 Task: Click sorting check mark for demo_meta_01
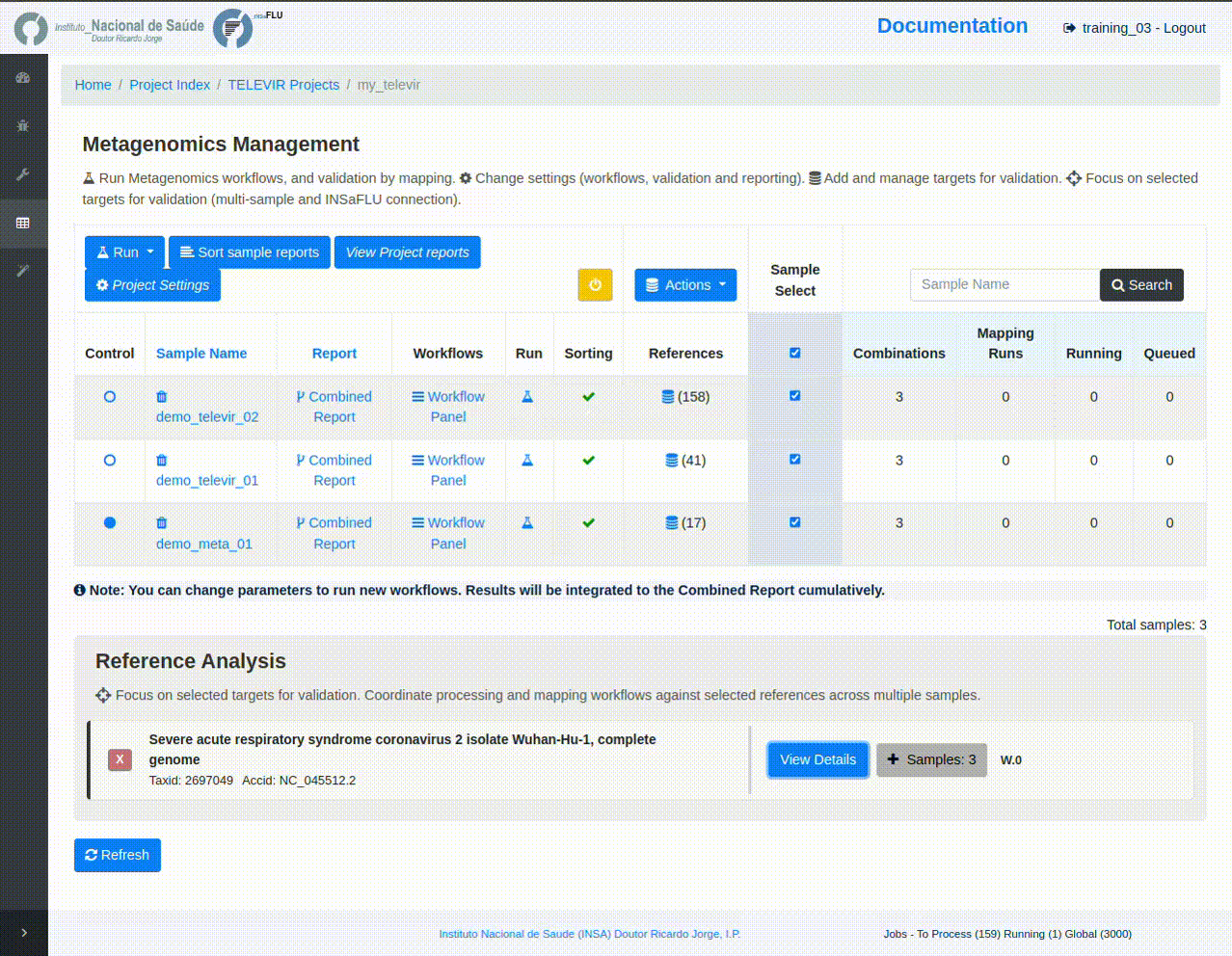coord(589,523)
